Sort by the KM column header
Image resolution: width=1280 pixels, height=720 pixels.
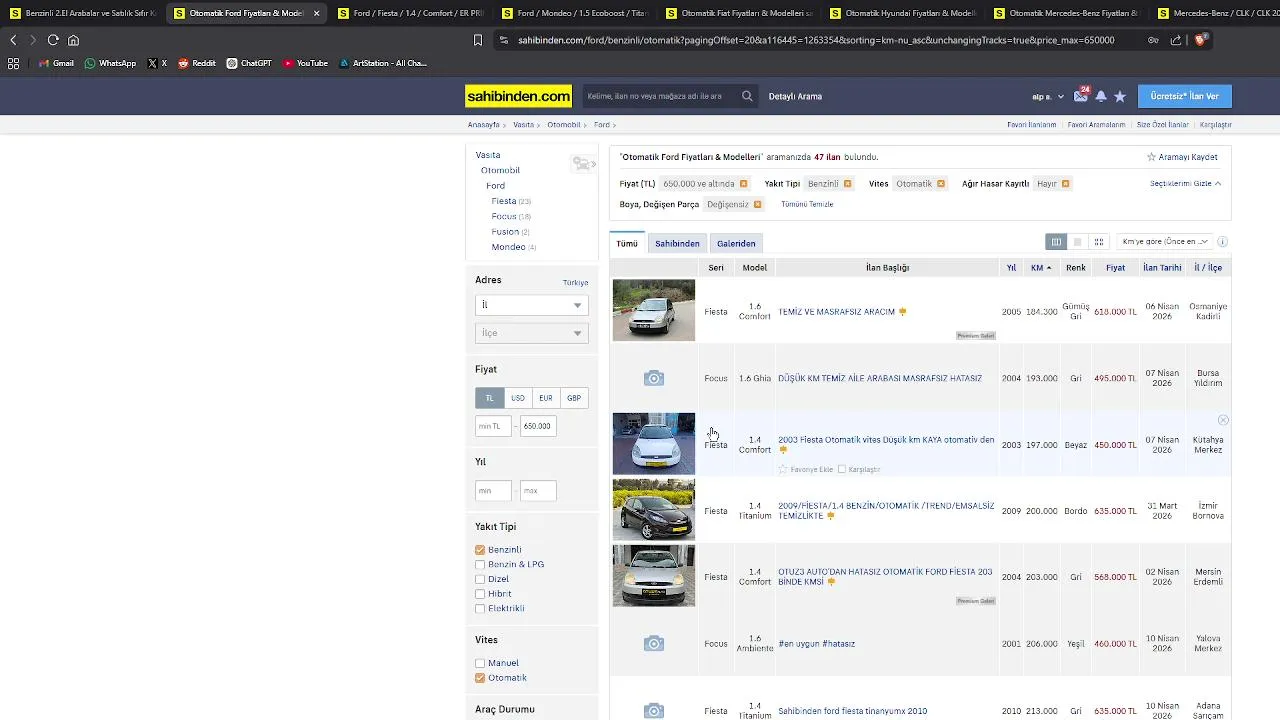tap(1041, 268)
